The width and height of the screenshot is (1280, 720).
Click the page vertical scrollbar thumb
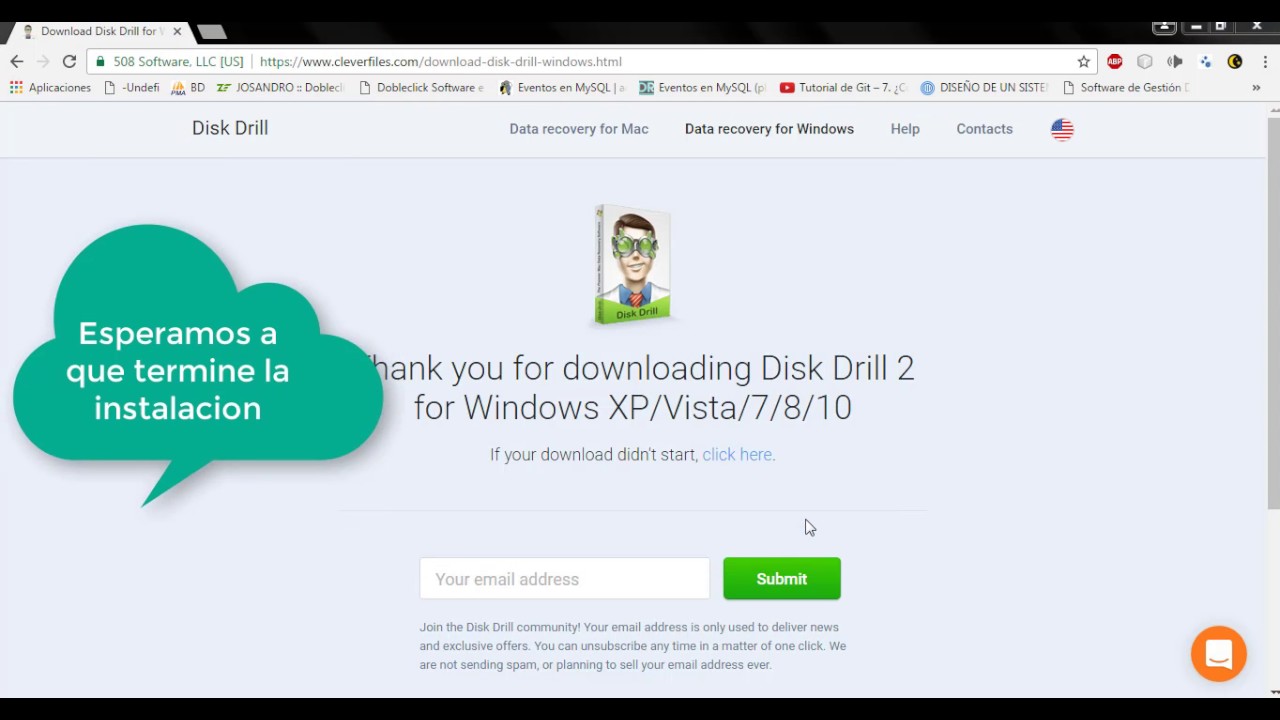tap(1273, 315)
